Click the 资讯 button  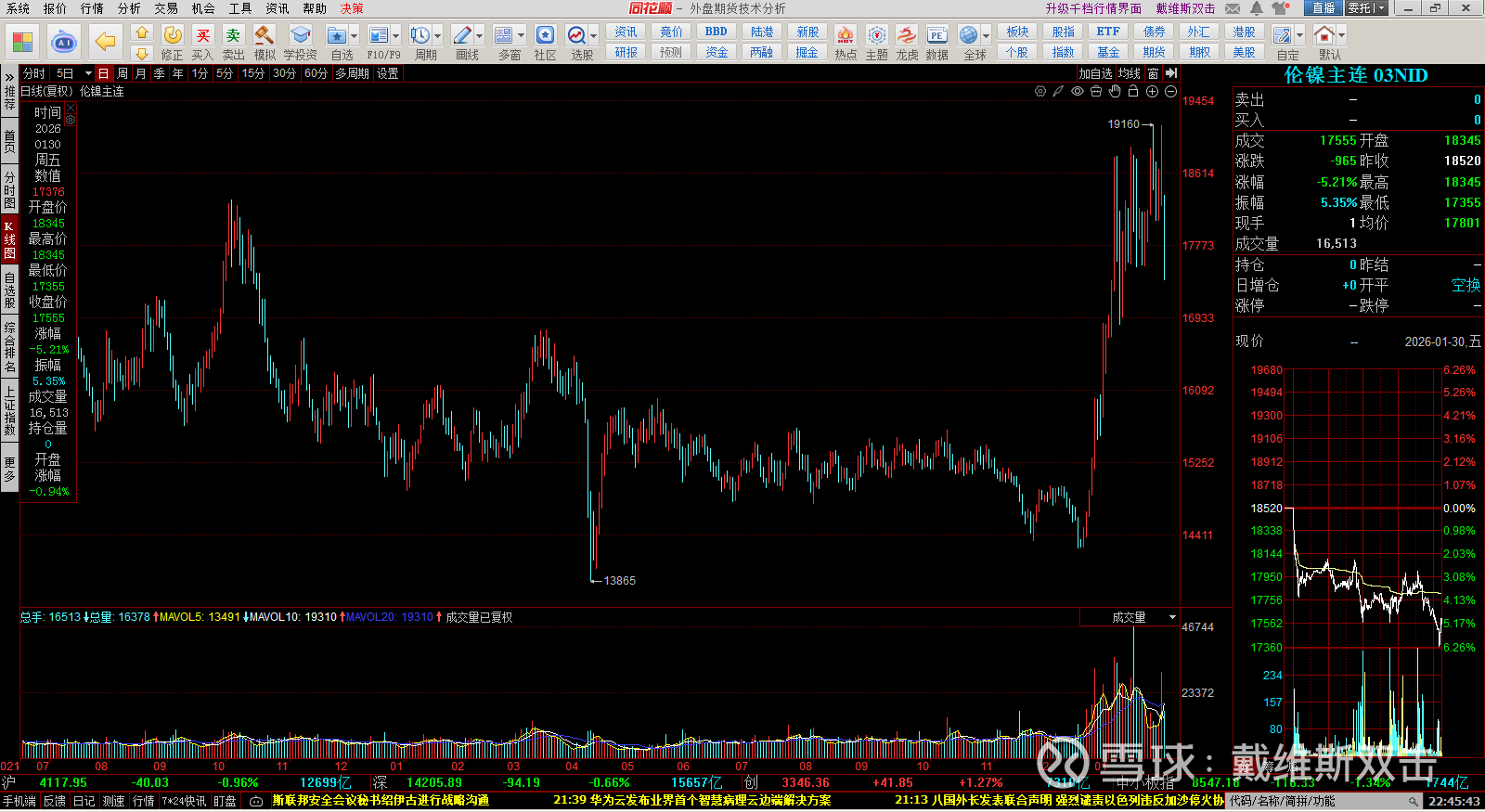pos(626,32)
